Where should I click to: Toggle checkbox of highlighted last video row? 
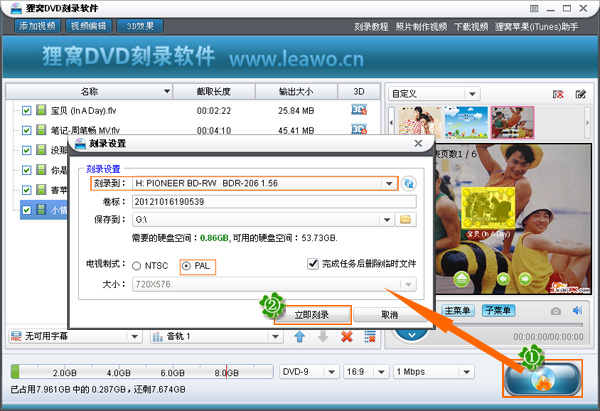[26, 210]
